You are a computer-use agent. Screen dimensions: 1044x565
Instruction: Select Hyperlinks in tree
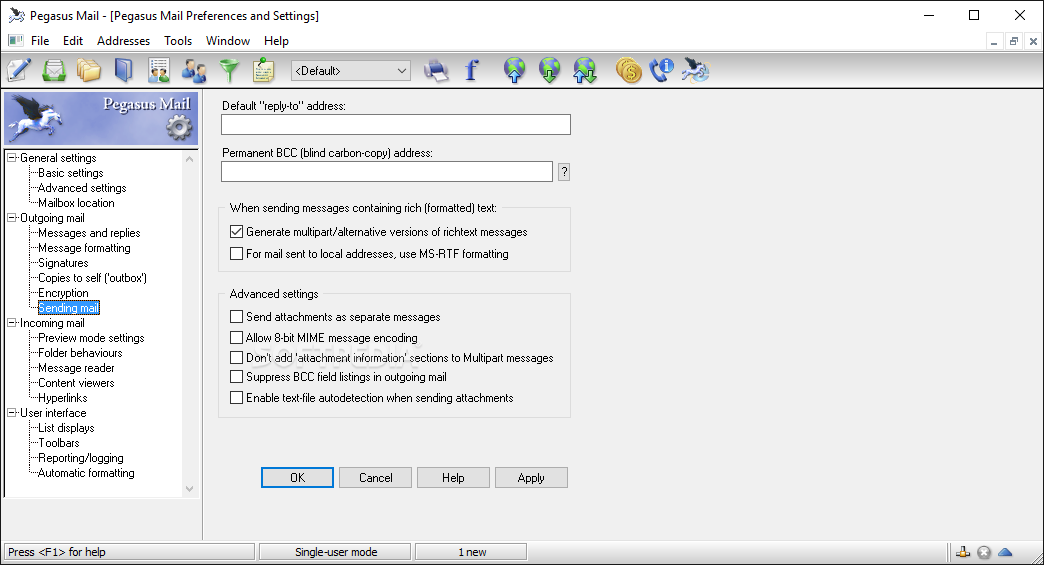pyautogui.click(x=63, y=398)
